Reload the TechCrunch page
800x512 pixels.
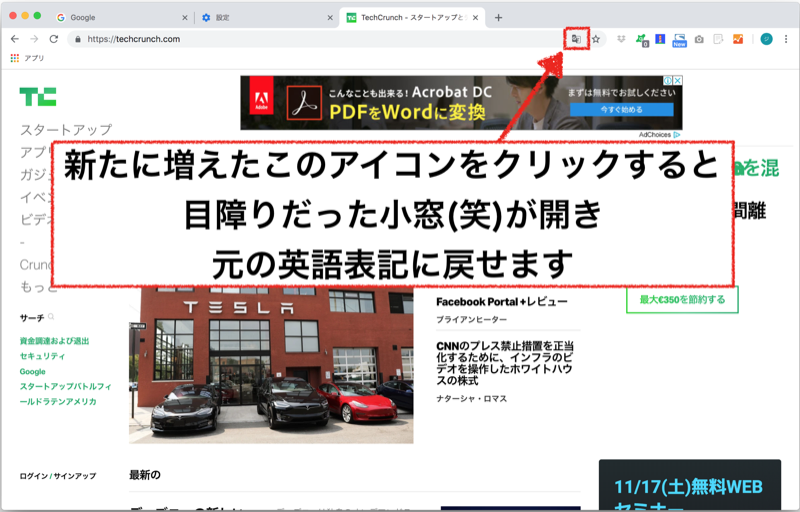(54, 39)
